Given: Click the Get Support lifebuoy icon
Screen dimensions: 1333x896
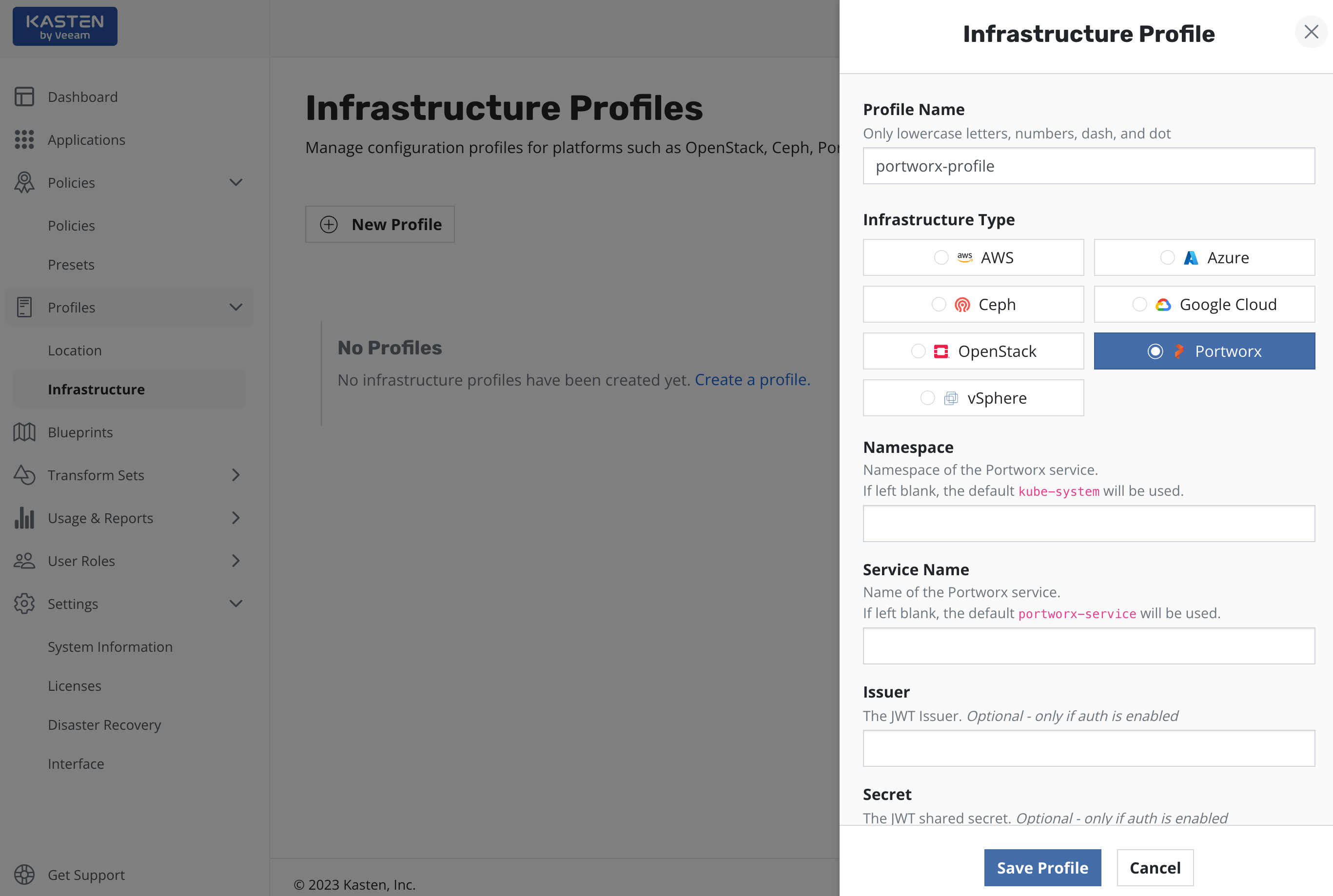Looking at the screenshot, I should point(24,875).
